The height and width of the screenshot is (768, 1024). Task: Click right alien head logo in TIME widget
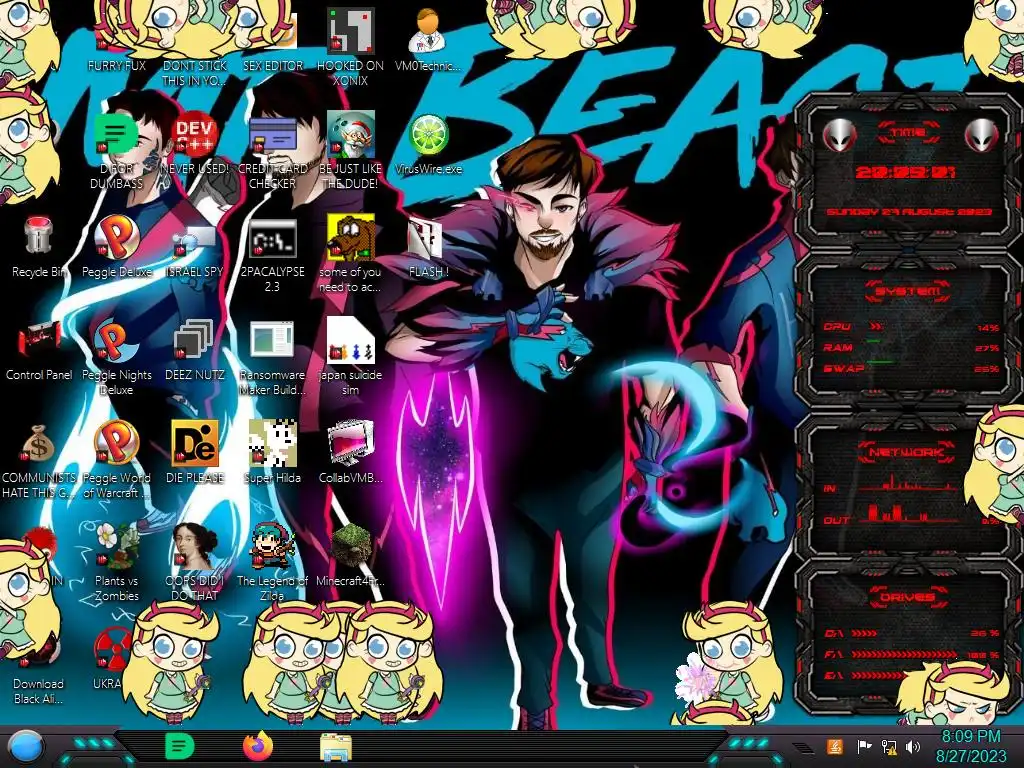(x=981, y=136)
